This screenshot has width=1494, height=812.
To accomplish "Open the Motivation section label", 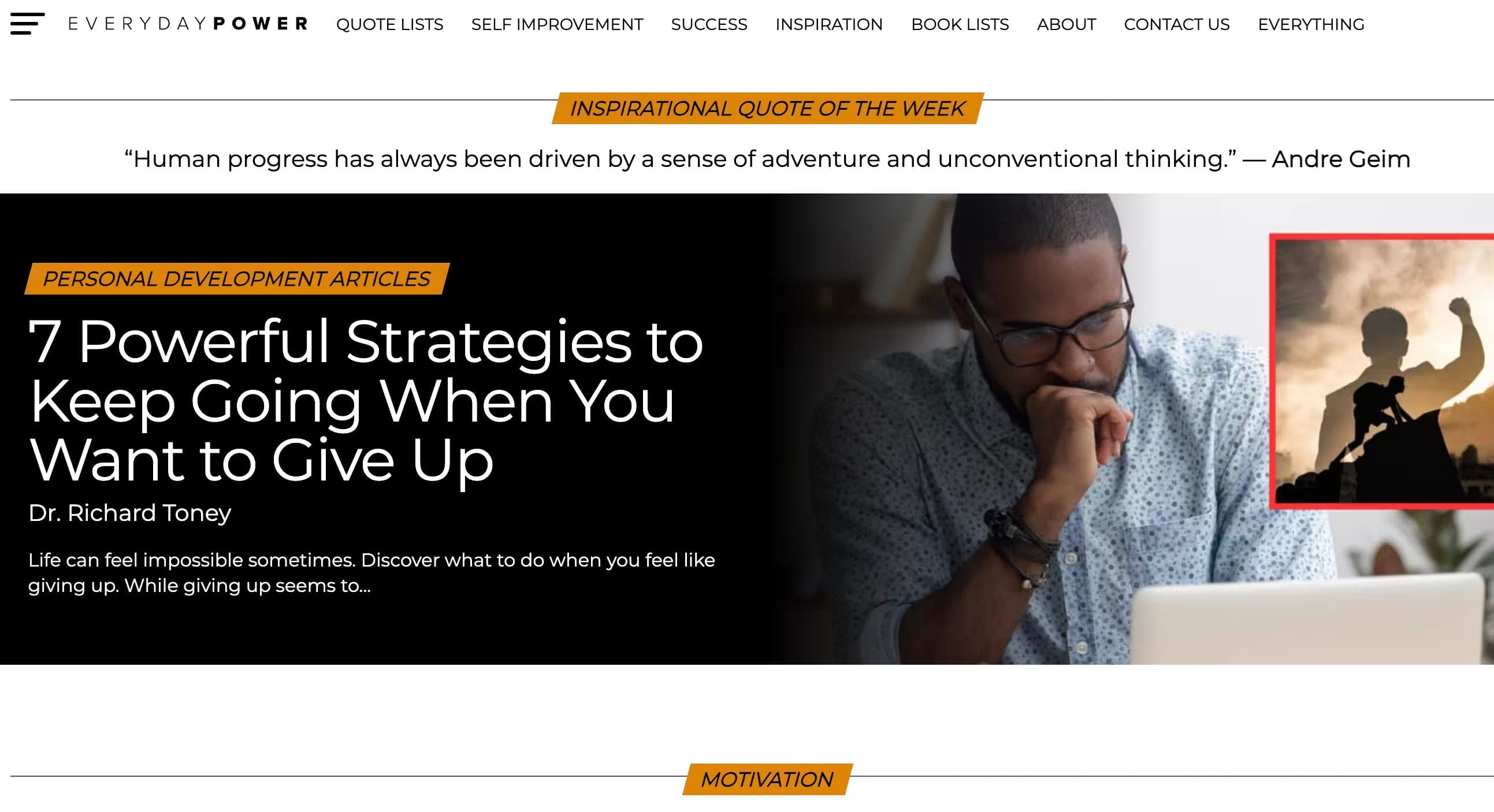I will pos(767,780).
